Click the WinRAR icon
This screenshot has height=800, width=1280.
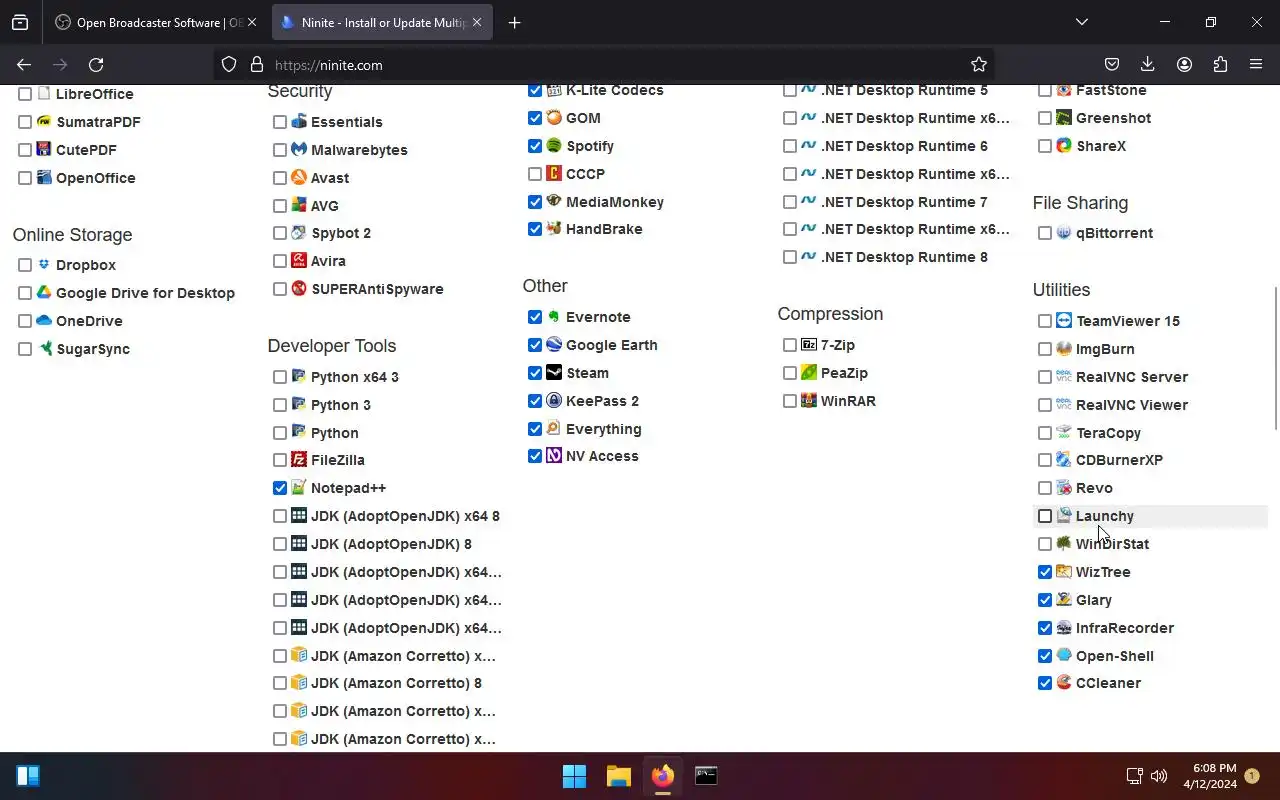click(808, 400)
